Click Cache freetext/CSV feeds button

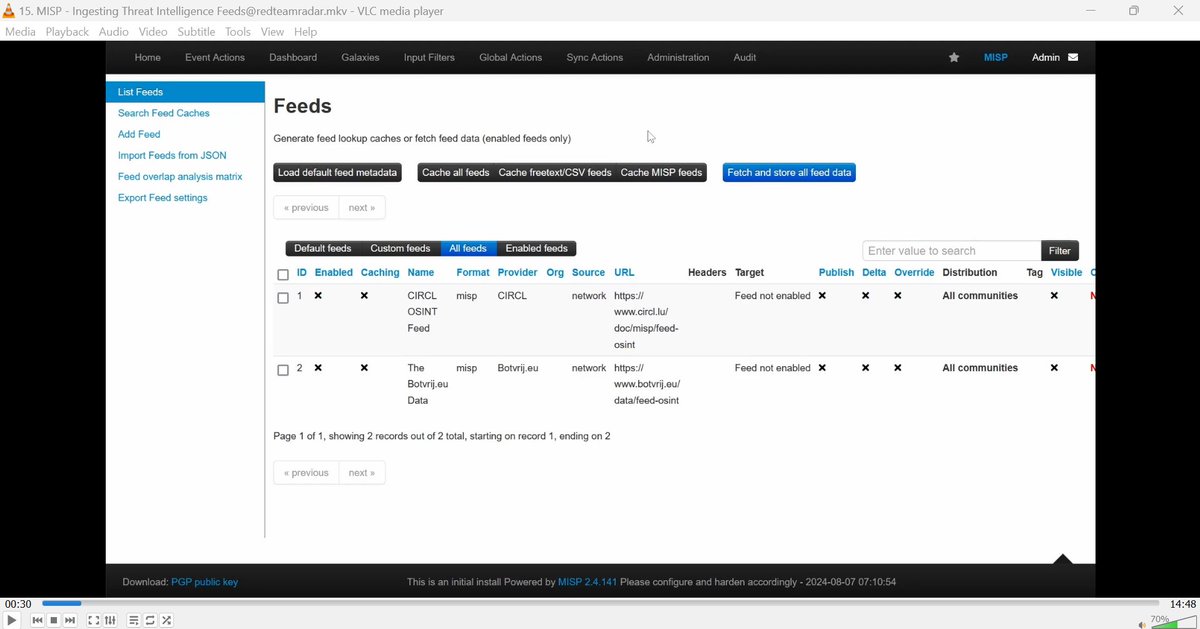[x=555, y=173]
